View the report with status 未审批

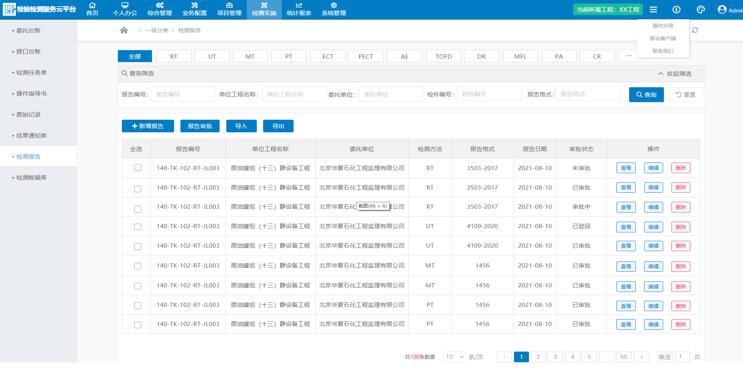click(x=626, y=168)
